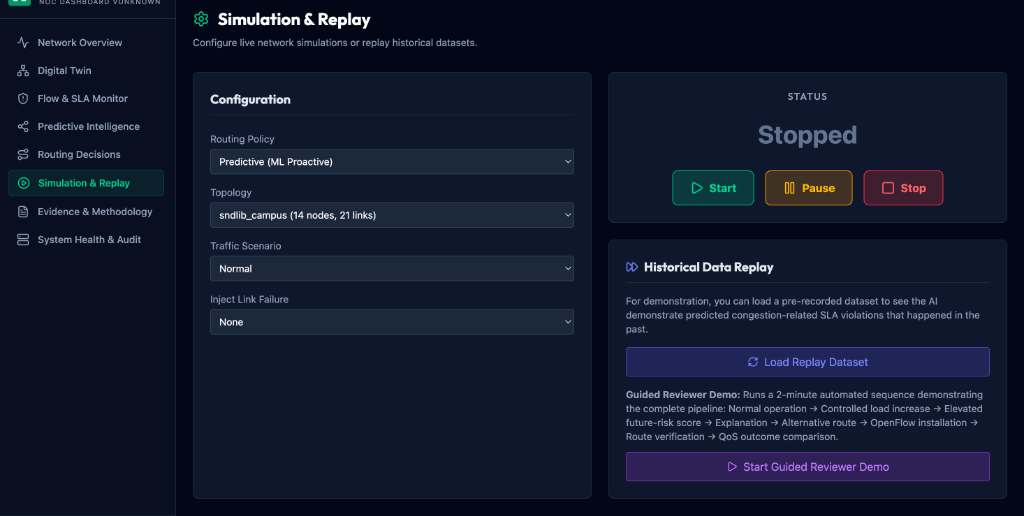Image resolution: width=1024 pixels, height=516 pixels.
Task: Click the Historical Data Replay heading
Action: point(709,267)
